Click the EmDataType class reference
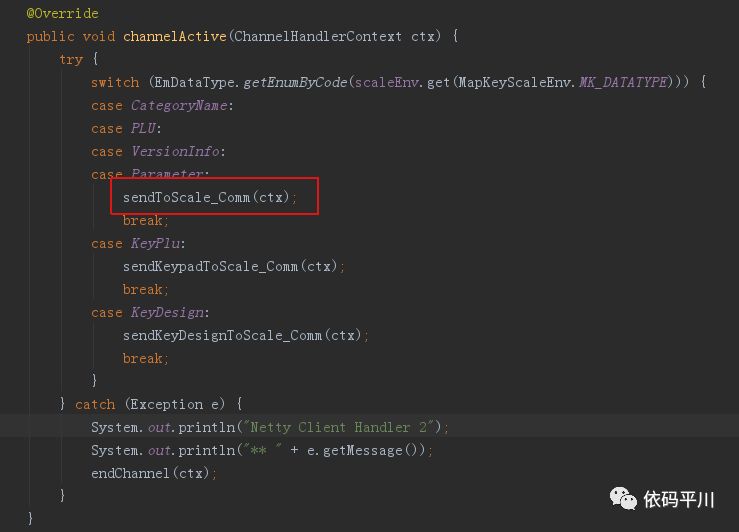The image size is (739, 532). [194, 82]
